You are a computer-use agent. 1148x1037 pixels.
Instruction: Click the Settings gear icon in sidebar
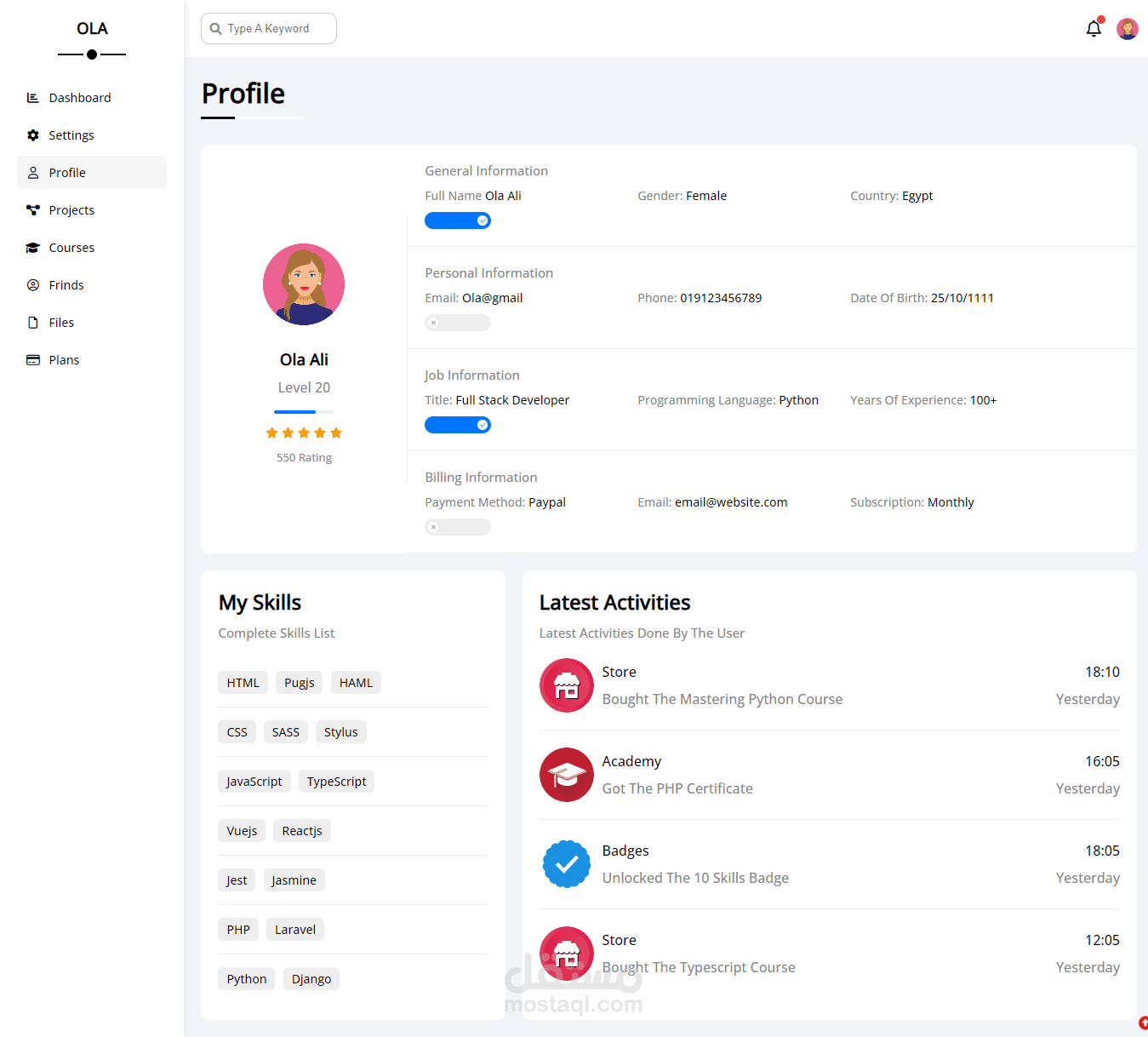coord(33,135)
